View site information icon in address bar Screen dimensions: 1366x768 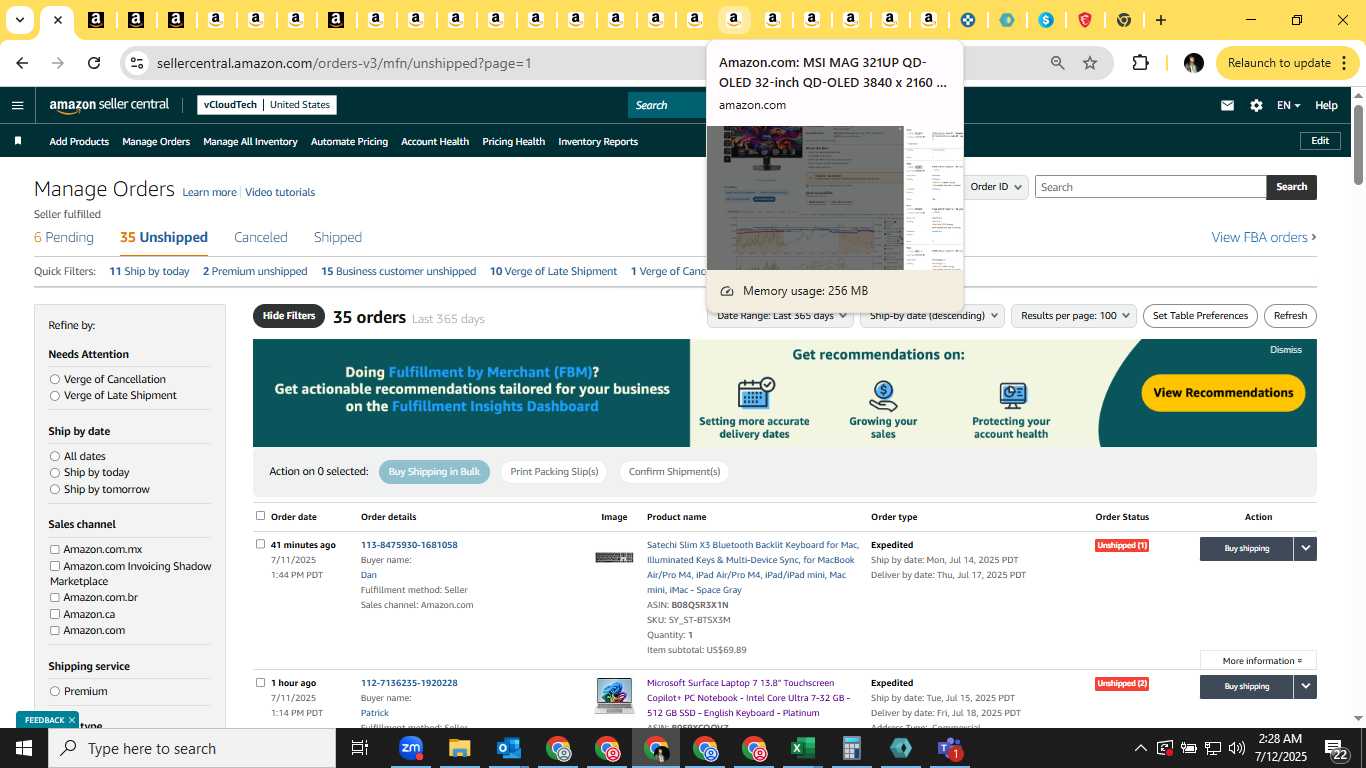(137, 63)
